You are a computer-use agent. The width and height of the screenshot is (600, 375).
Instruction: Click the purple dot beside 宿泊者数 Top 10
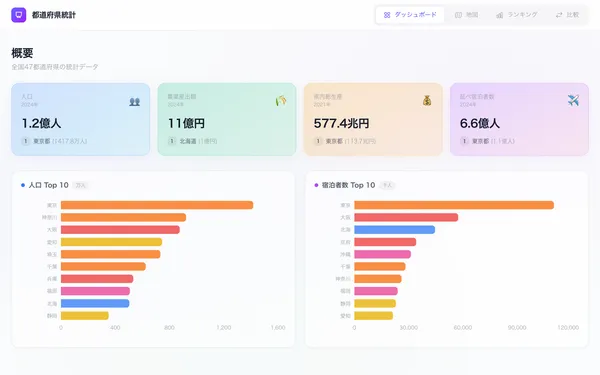pos(316,185)
